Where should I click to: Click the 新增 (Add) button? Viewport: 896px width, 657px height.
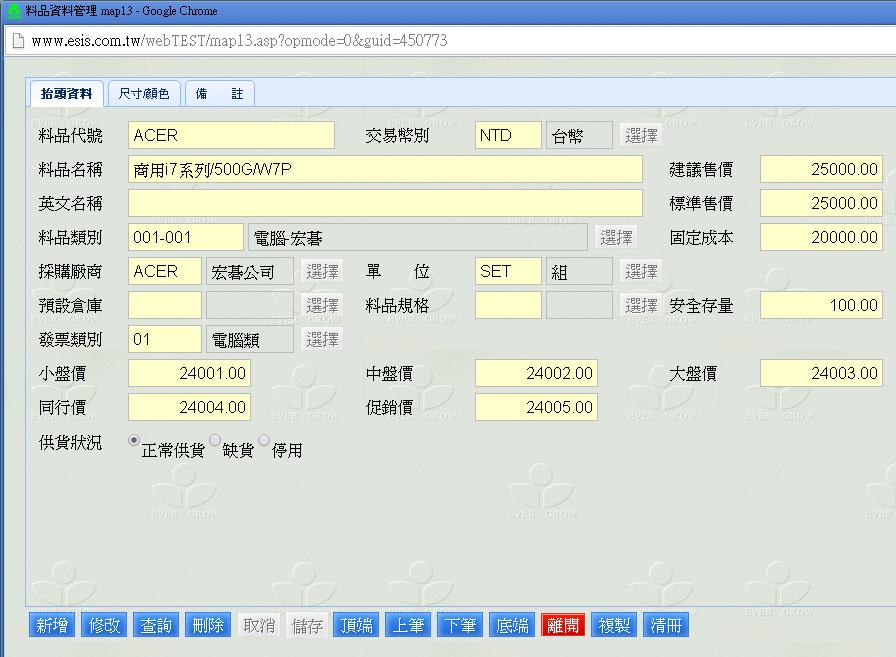pos(52,626)
